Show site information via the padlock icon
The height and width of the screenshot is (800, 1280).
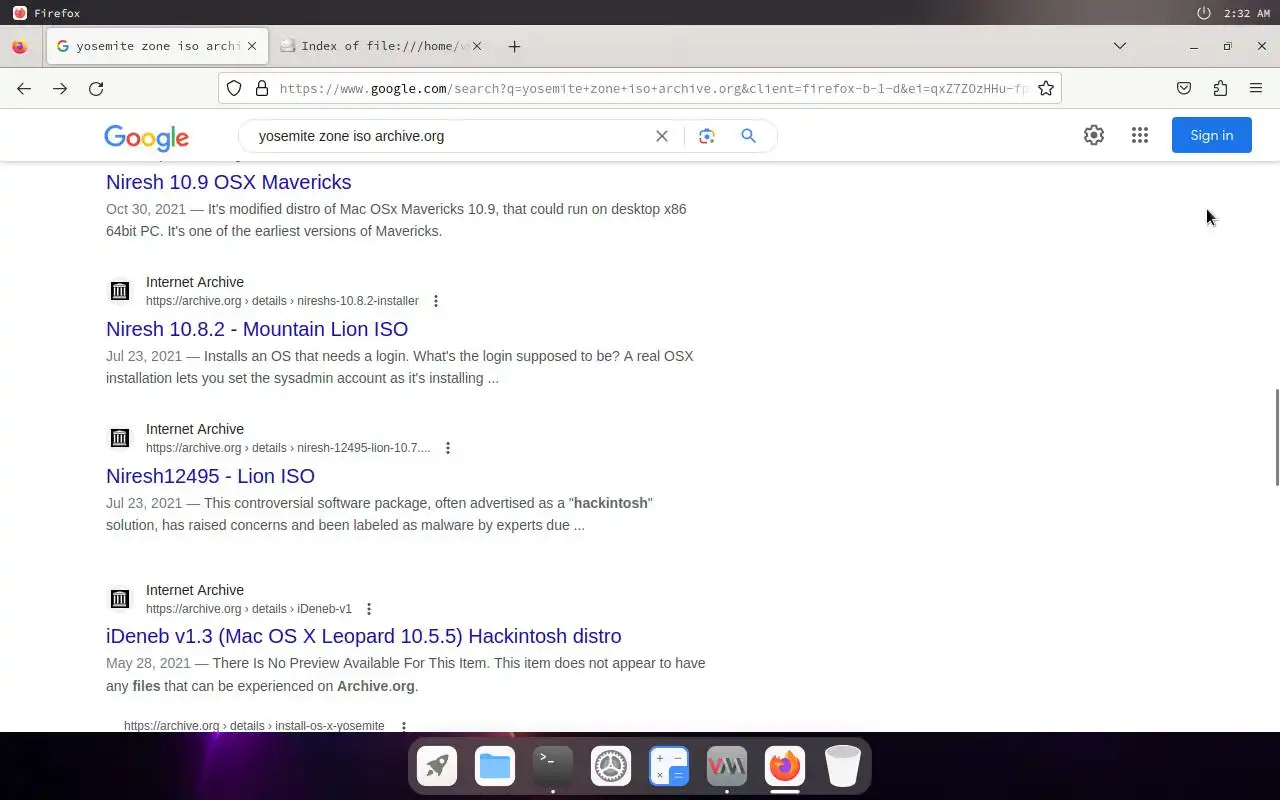(x=262, y=88)
